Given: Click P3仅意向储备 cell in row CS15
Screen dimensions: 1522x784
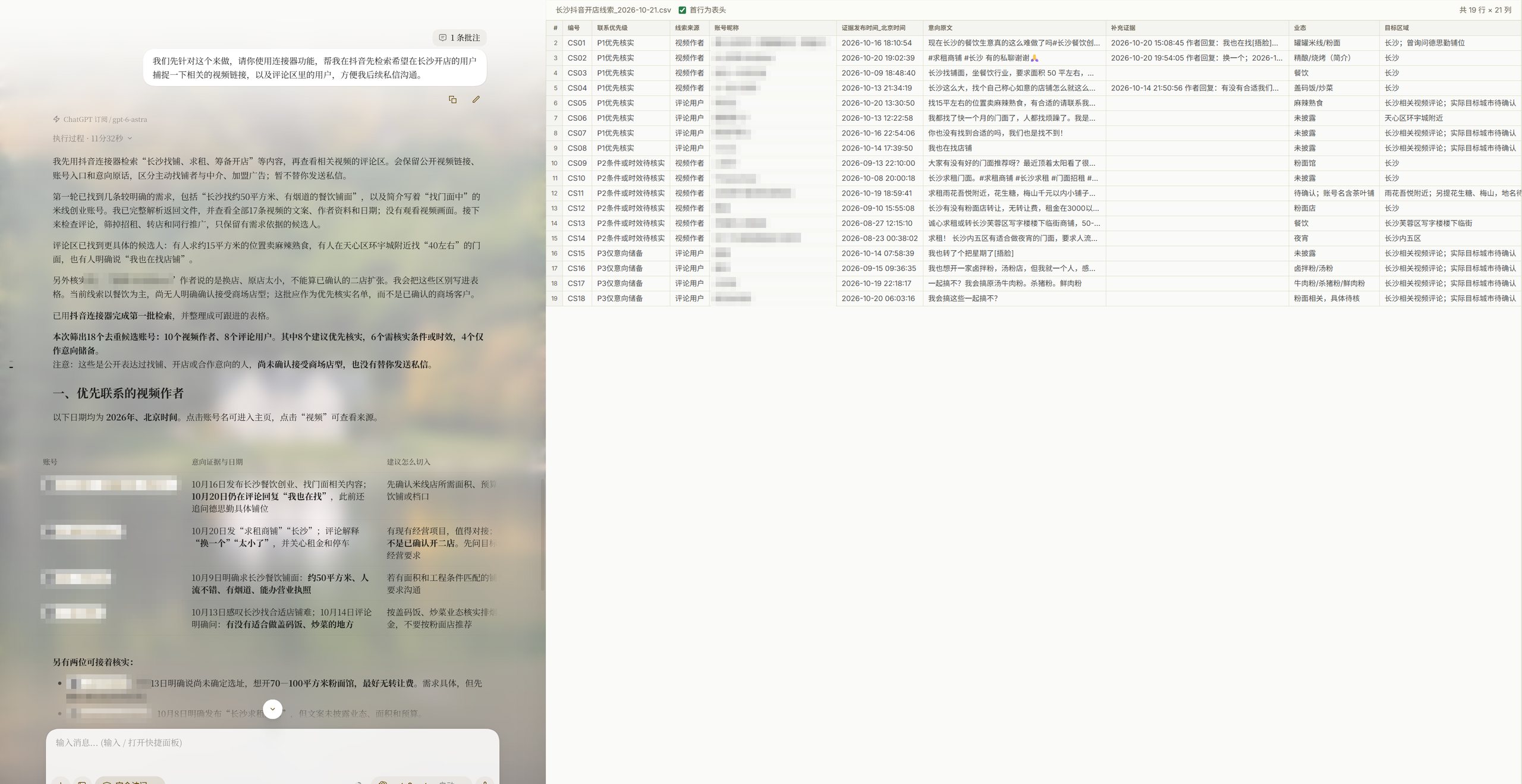Looking at the screenshot, I should pyautogui.click(x=631, y=253).
